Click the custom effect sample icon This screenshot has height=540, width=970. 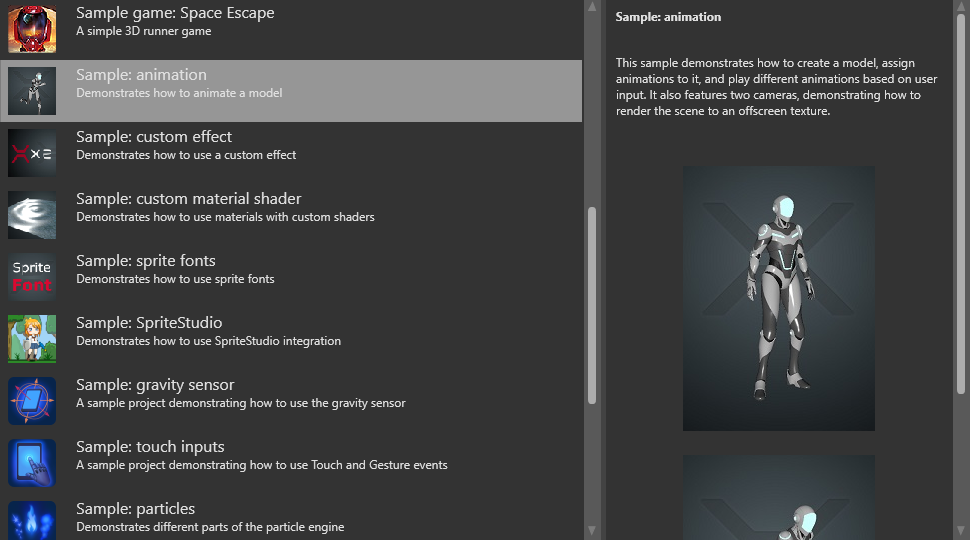(x=32, y=153)
